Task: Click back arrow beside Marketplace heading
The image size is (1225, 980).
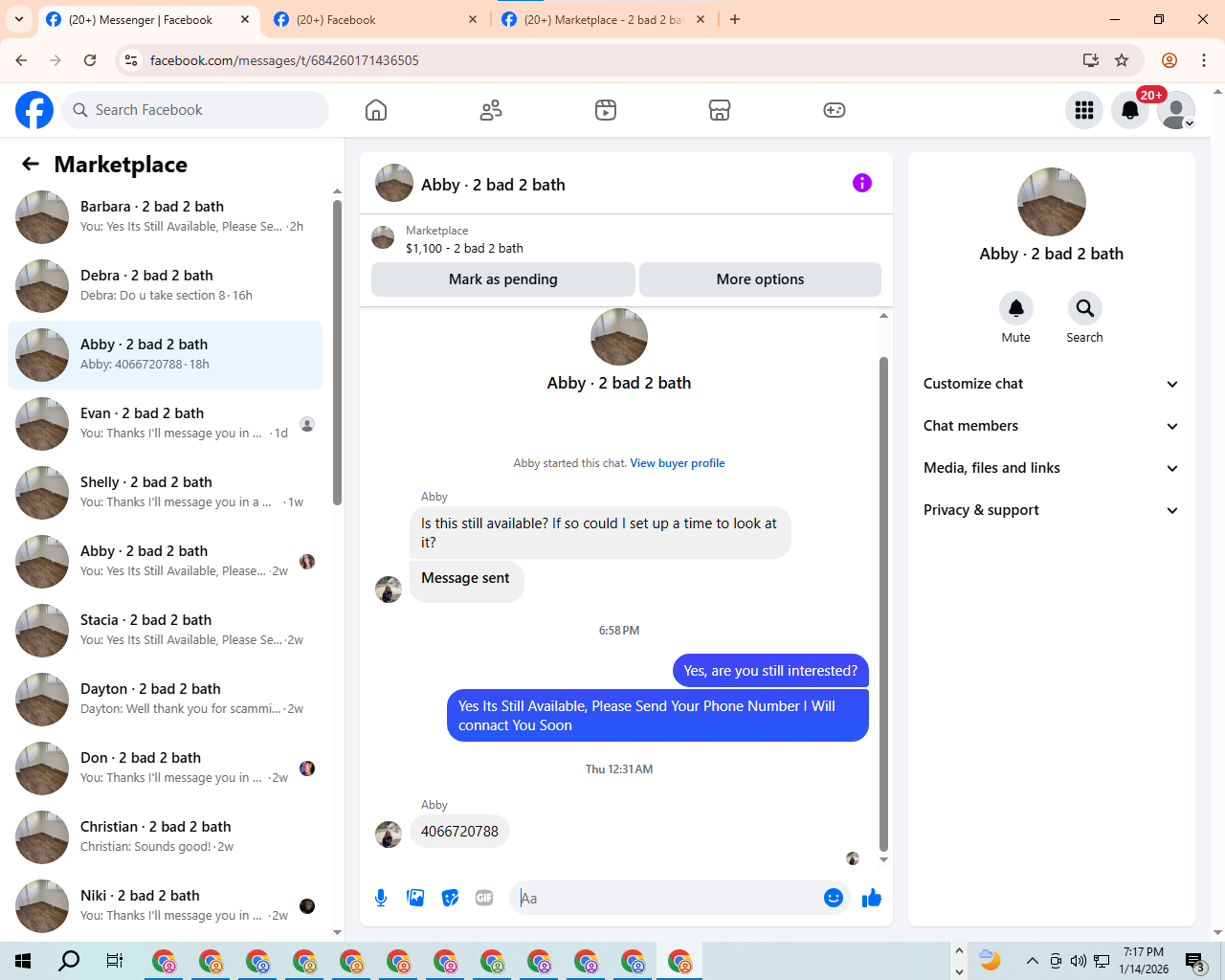Action: [x=31, y=164]
